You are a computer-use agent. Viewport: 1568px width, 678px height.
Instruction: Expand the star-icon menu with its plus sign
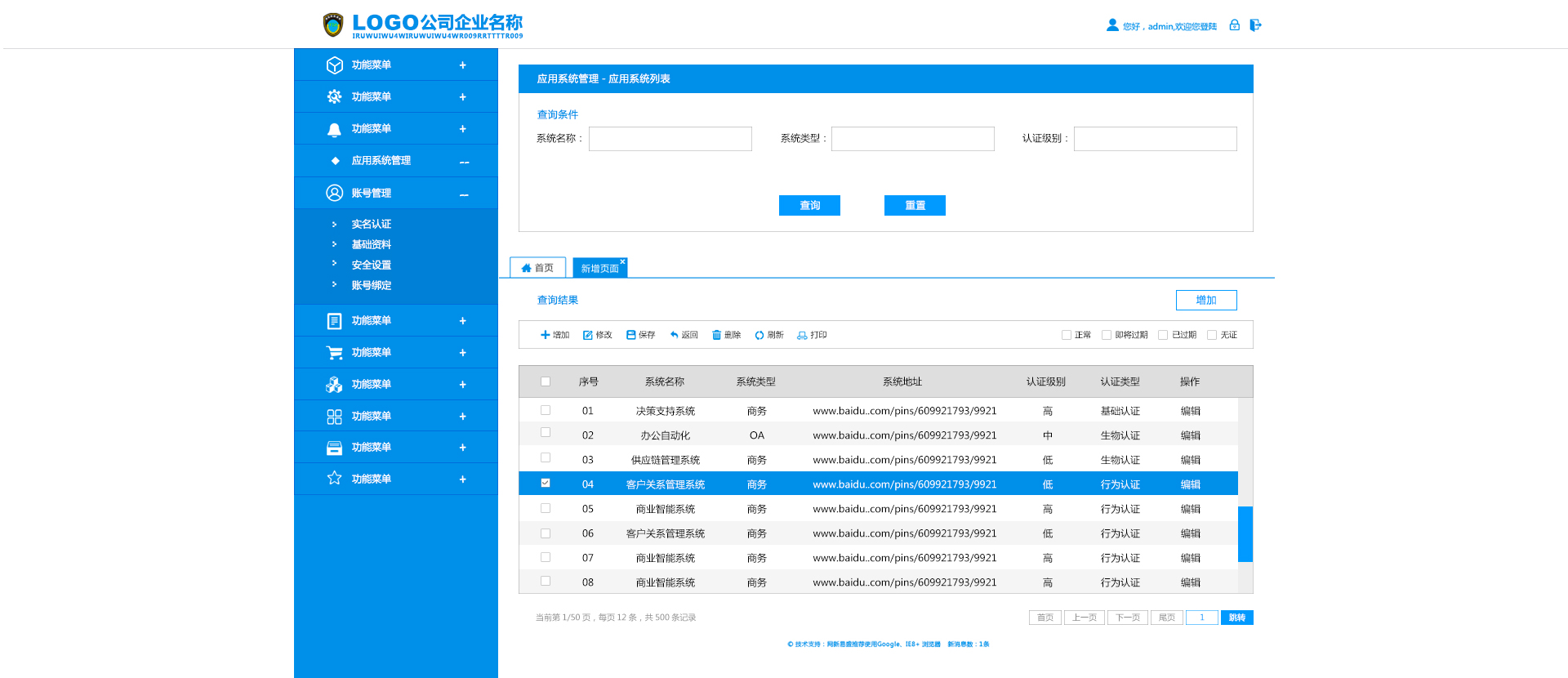pos(463,480)
